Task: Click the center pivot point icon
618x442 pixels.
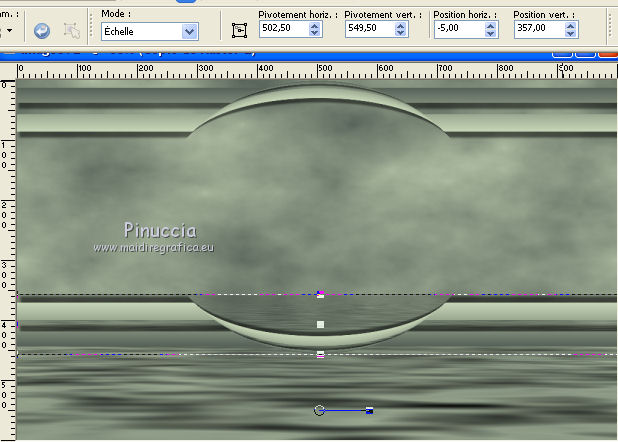Action: pos(239,30)
